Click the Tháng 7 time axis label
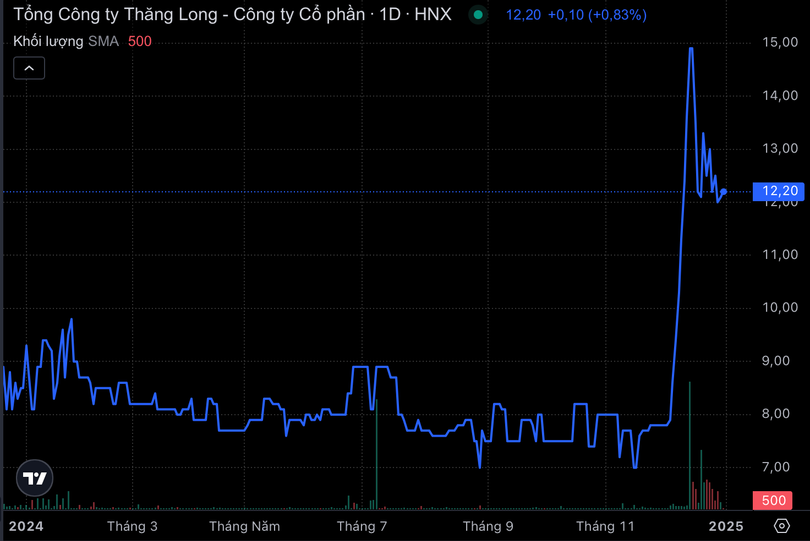810x541 pixels. (362, 527)
